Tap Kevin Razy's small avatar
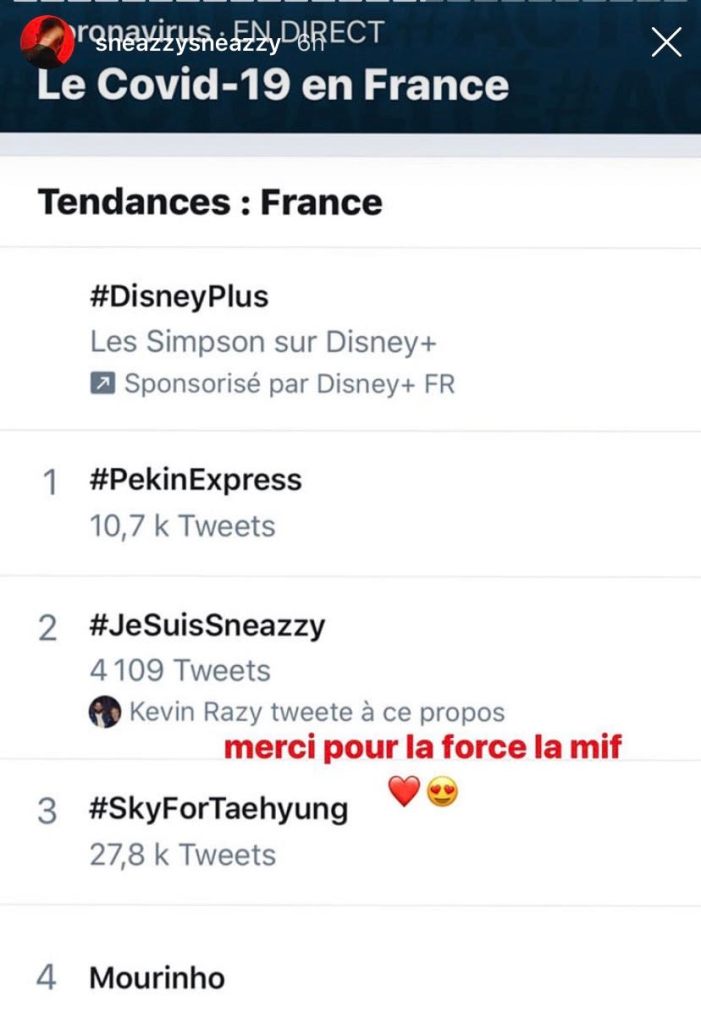This screenshot has height=1024, width=701. [x=104, y=712]
